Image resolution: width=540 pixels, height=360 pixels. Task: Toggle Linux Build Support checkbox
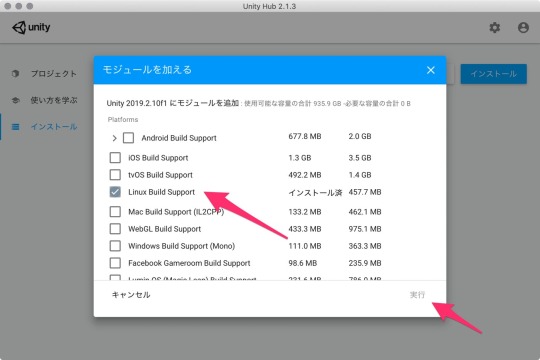[x=115, y=192]
